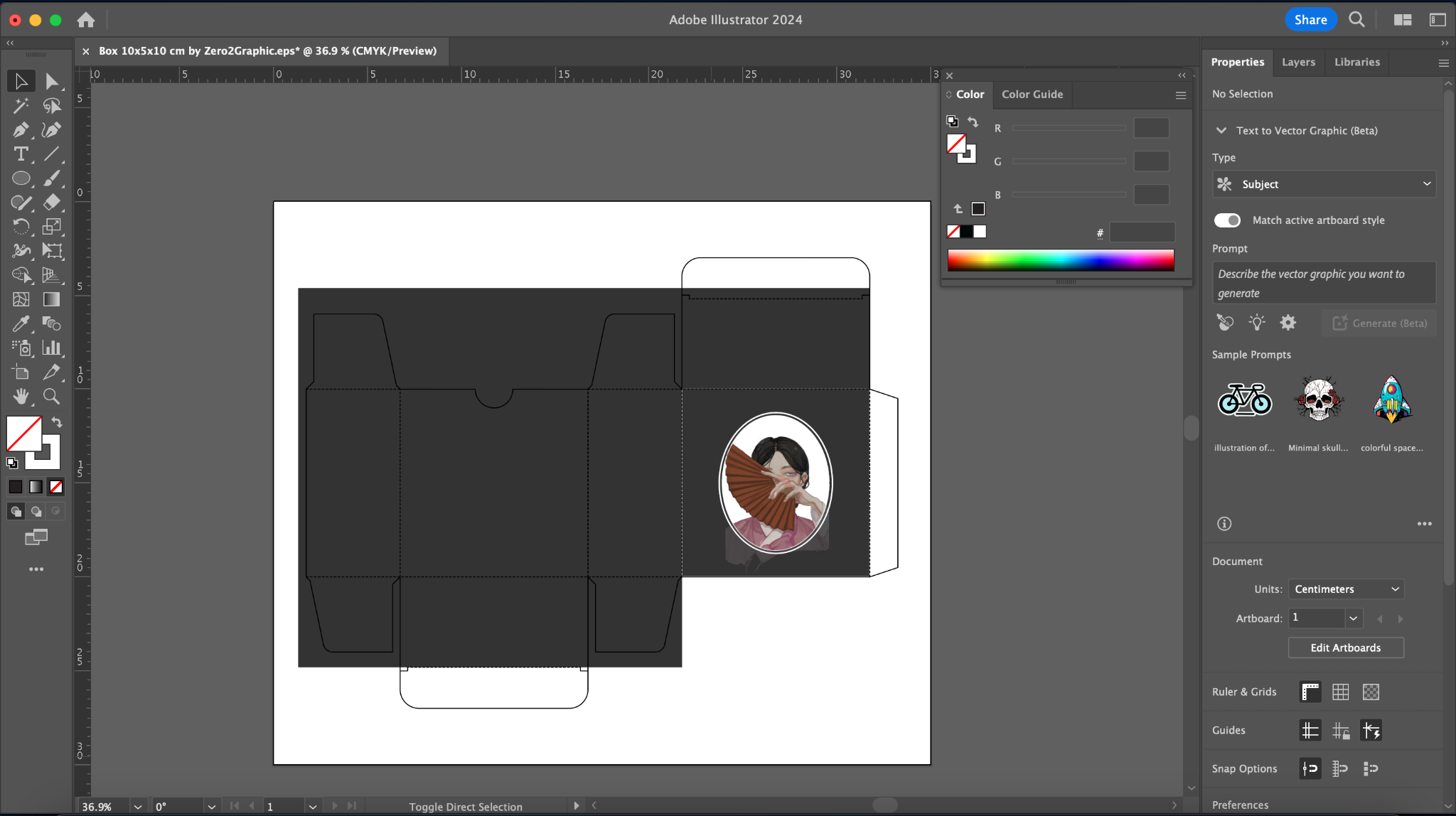This screenshot has height=816, width=1456.
Task: Click the Eraser tool
Action: click(x=51, y=202)
